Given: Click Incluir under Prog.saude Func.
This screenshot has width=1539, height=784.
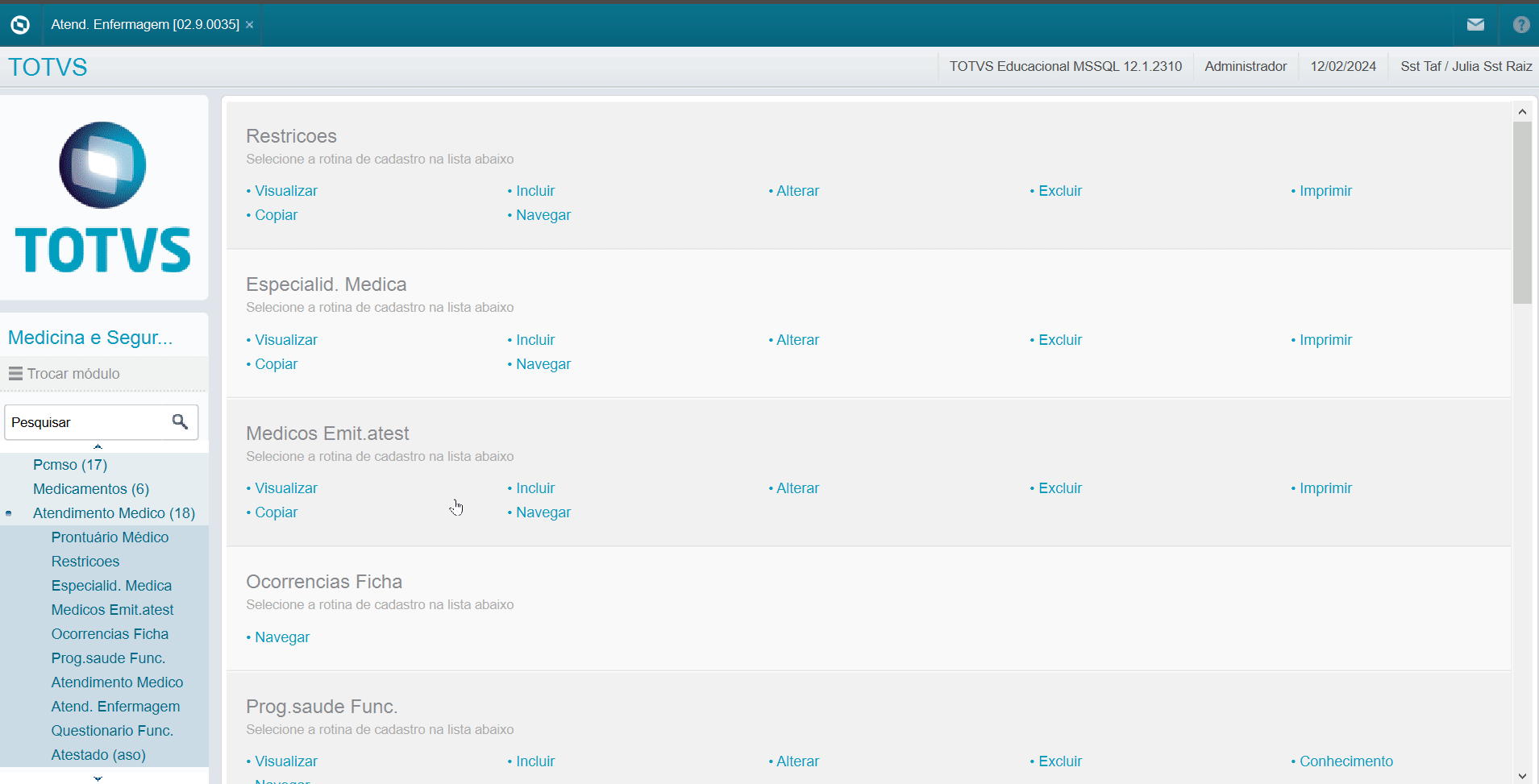Looking at the screenshot, I should [x=535, y=761].
